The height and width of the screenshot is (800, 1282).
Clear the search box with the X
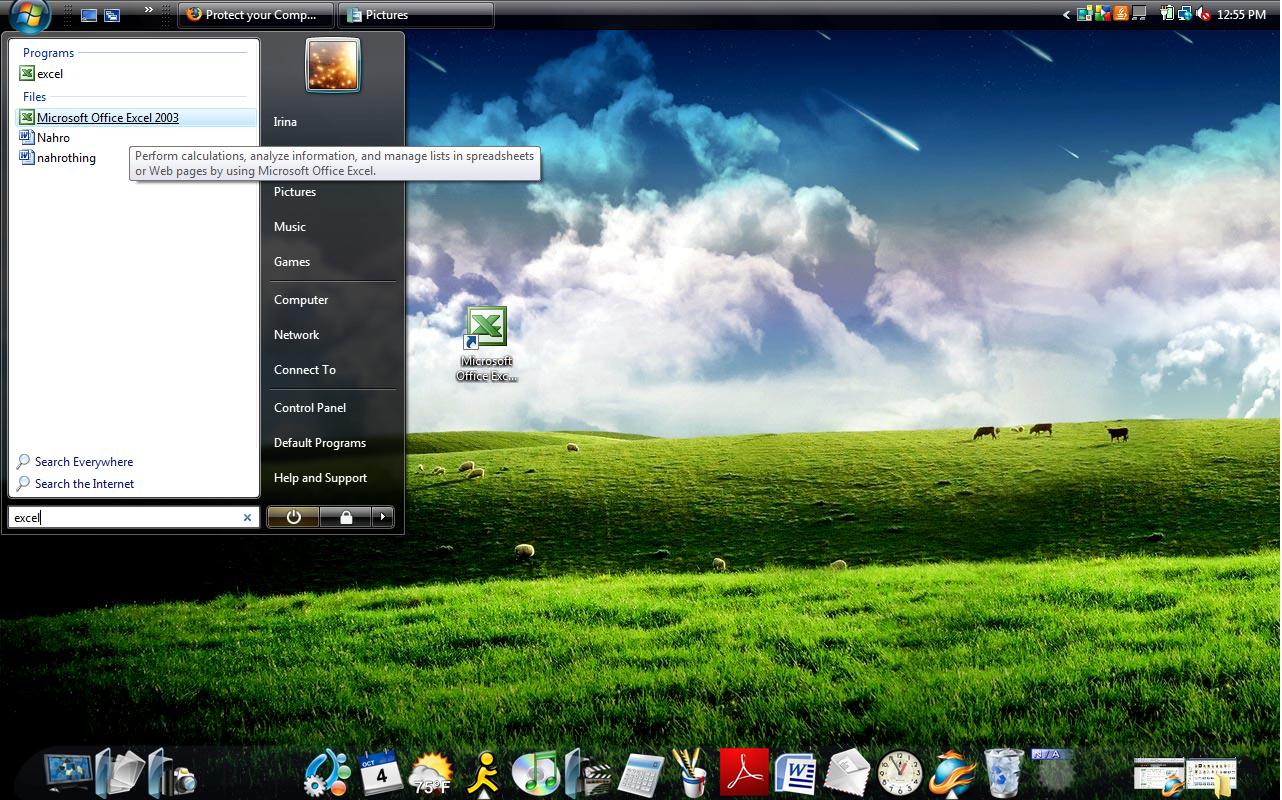[x=248, y=518]
